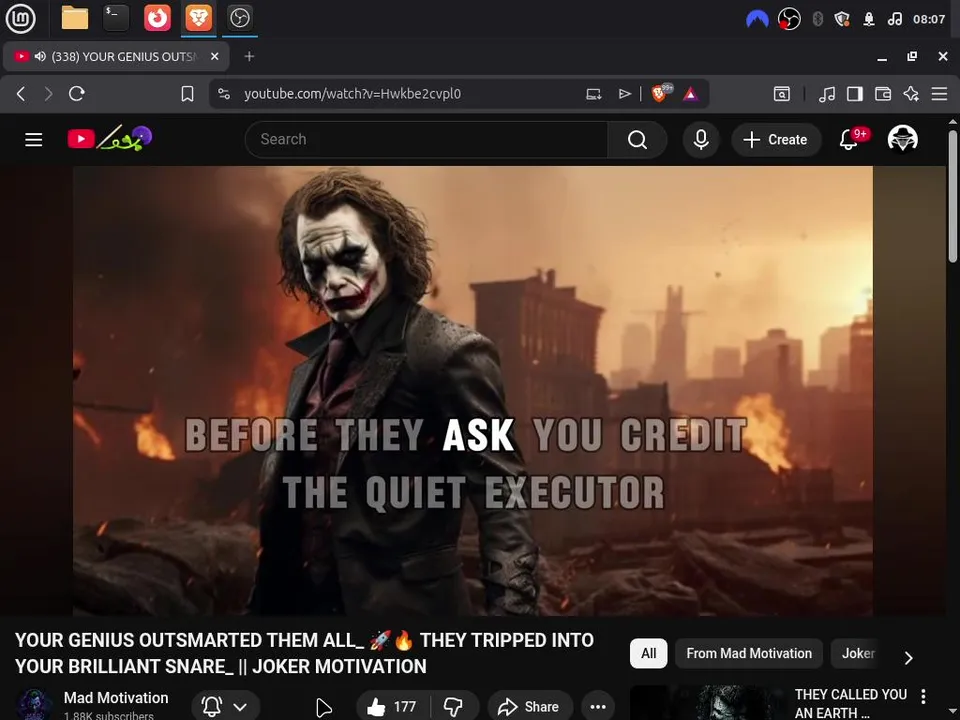The width and height of the screenshot is (960, 720).
Task: Go back to the previous page
Action: (x=21, y=94)
